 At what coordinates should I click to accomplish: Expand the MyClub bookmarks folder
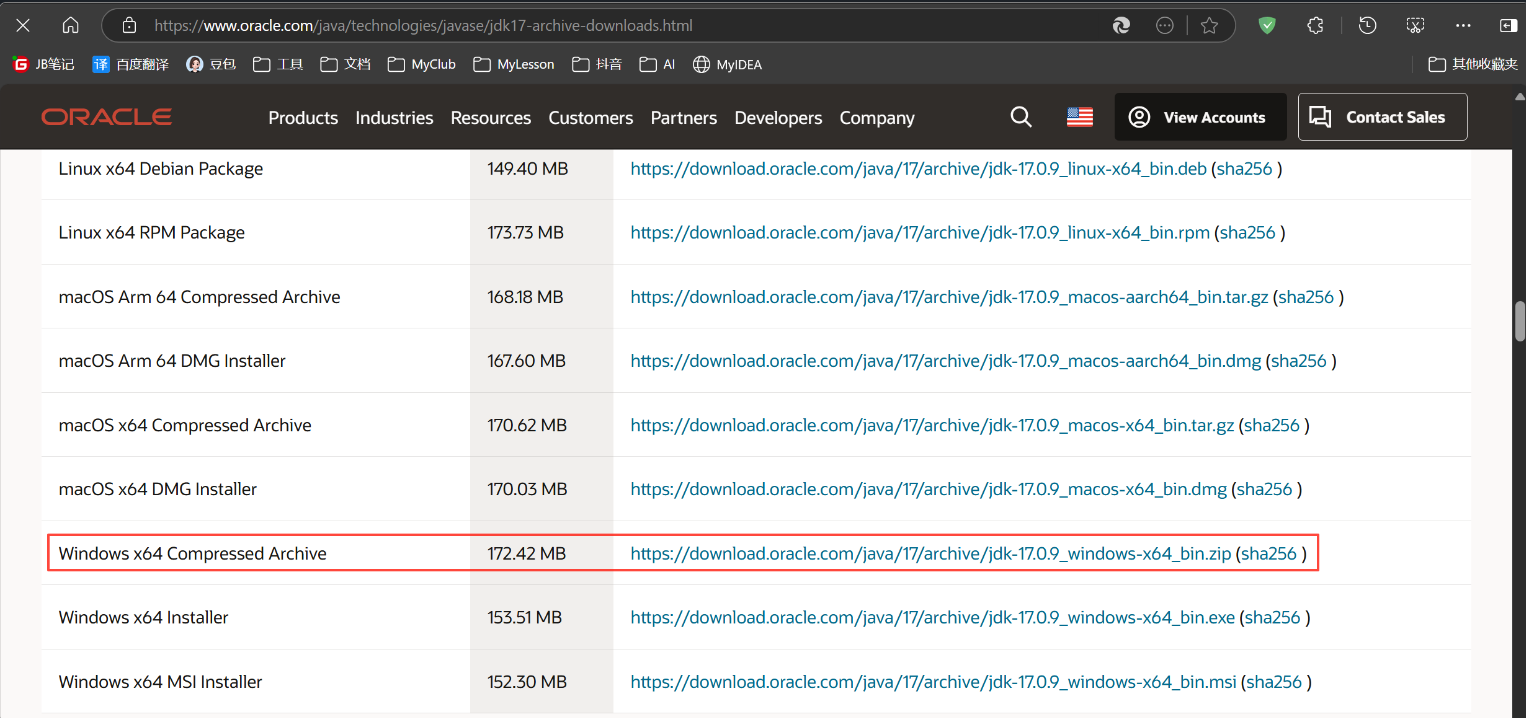pos(422,64)
